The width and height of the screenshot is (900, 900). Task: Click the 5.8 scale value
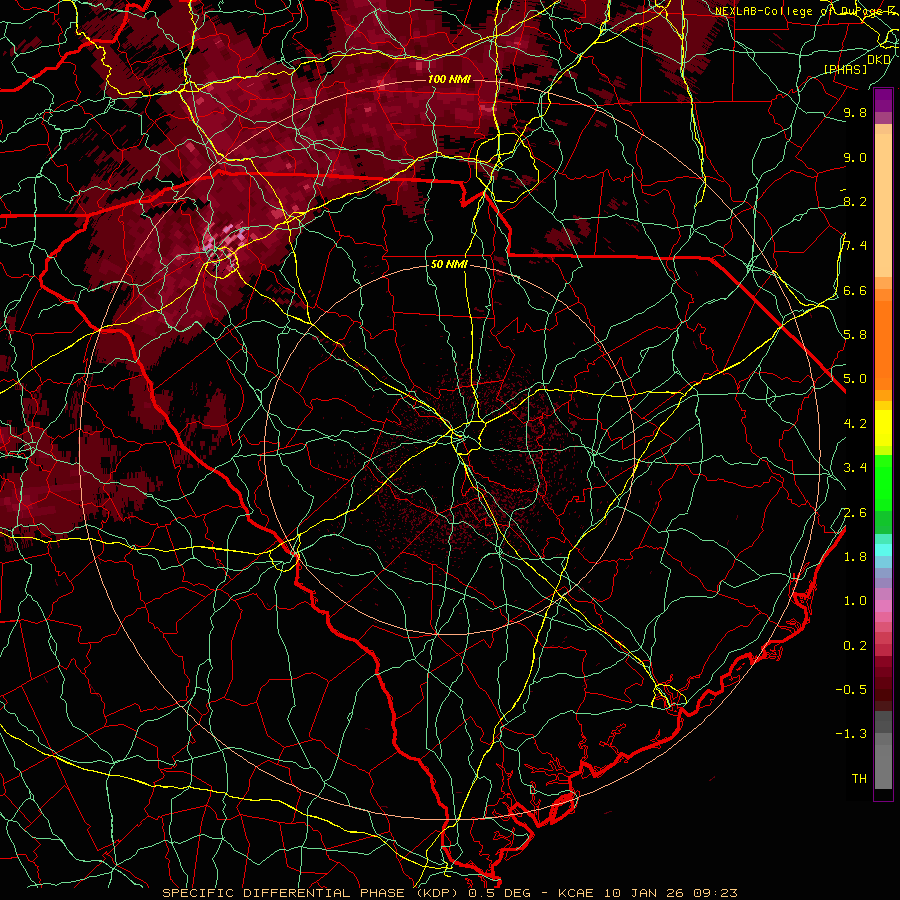855,335
